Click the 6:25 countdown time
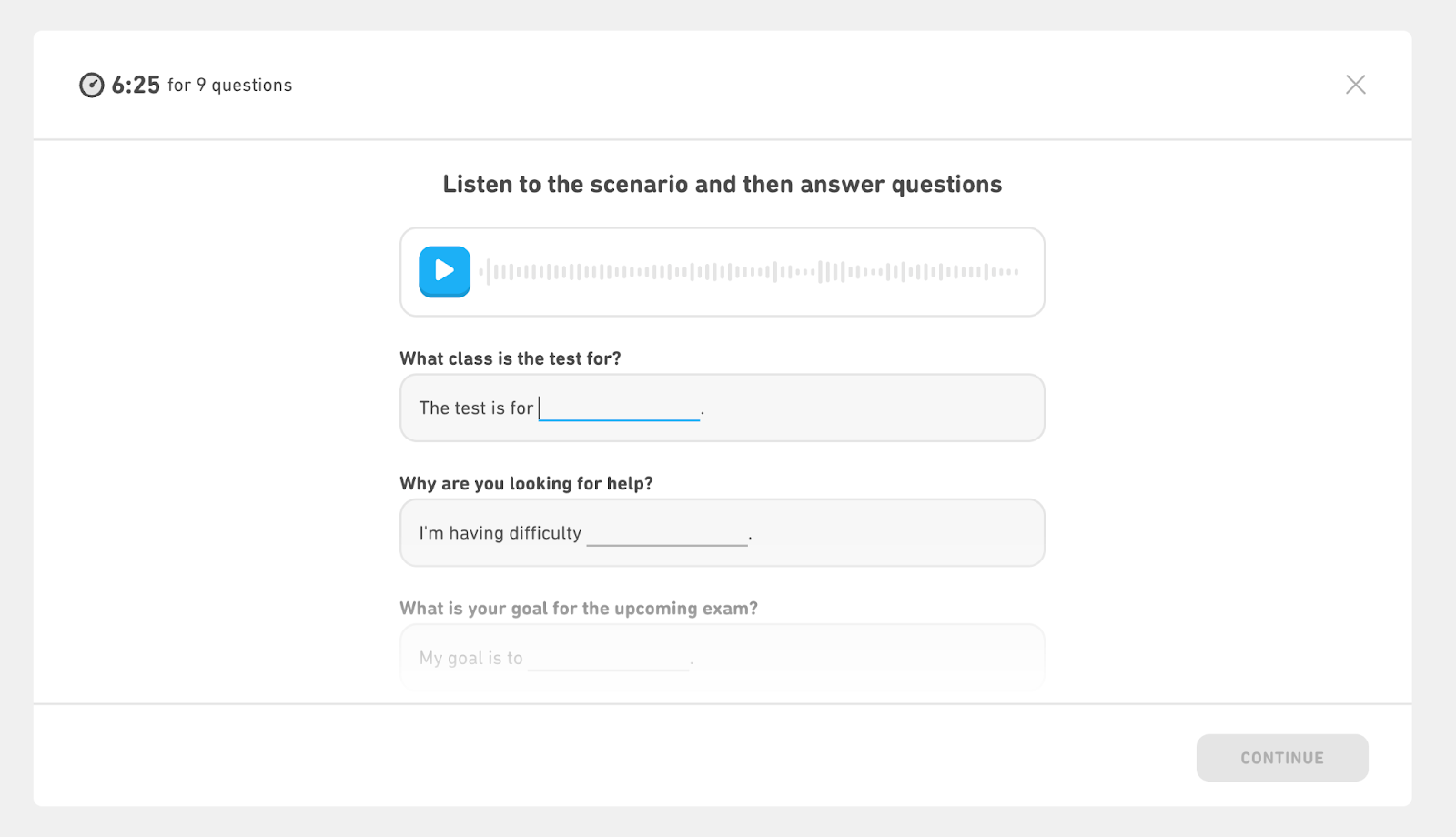1456x837 pixels. coord(136,86)
